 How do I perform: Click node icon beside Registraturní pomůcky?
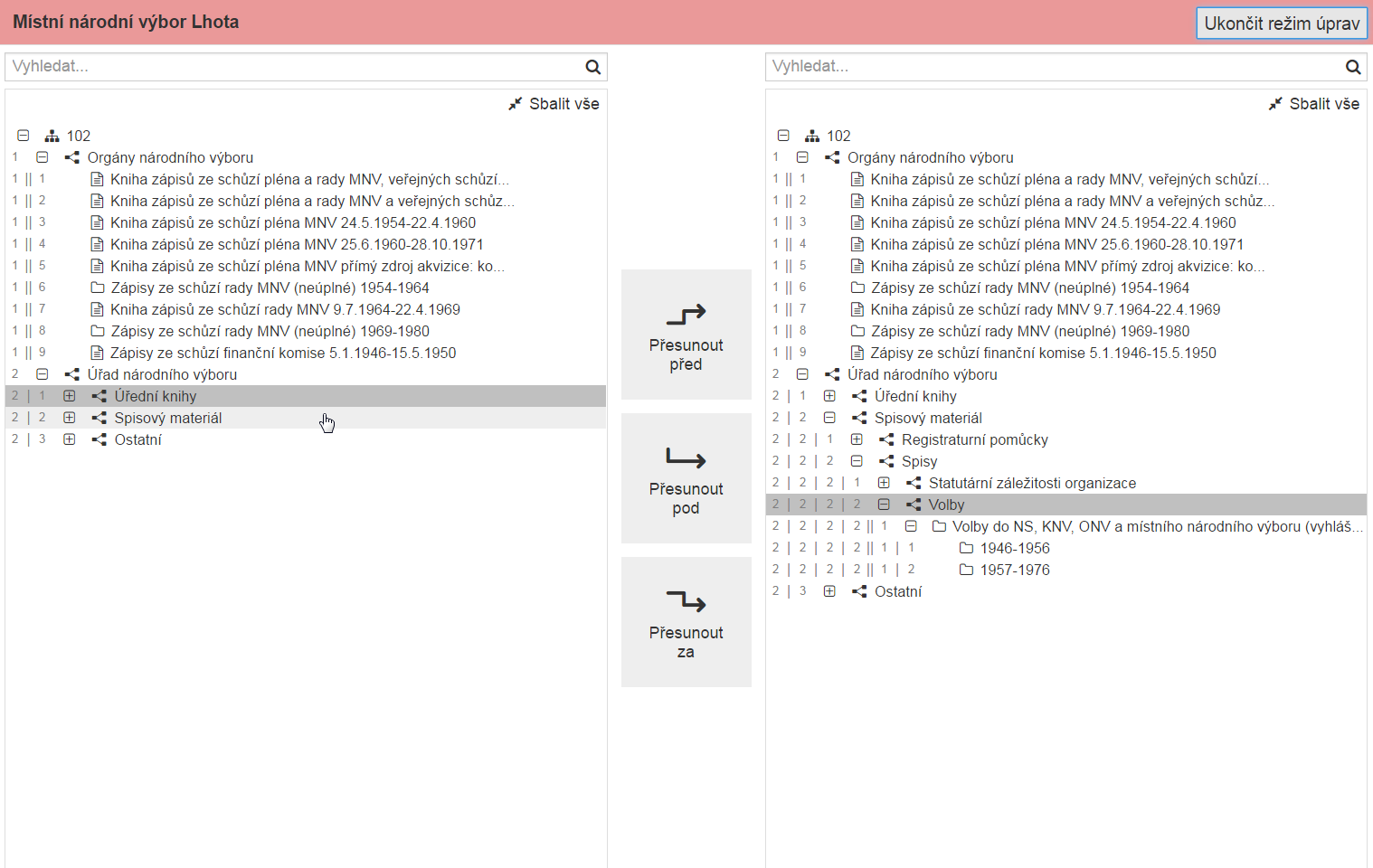886,439
